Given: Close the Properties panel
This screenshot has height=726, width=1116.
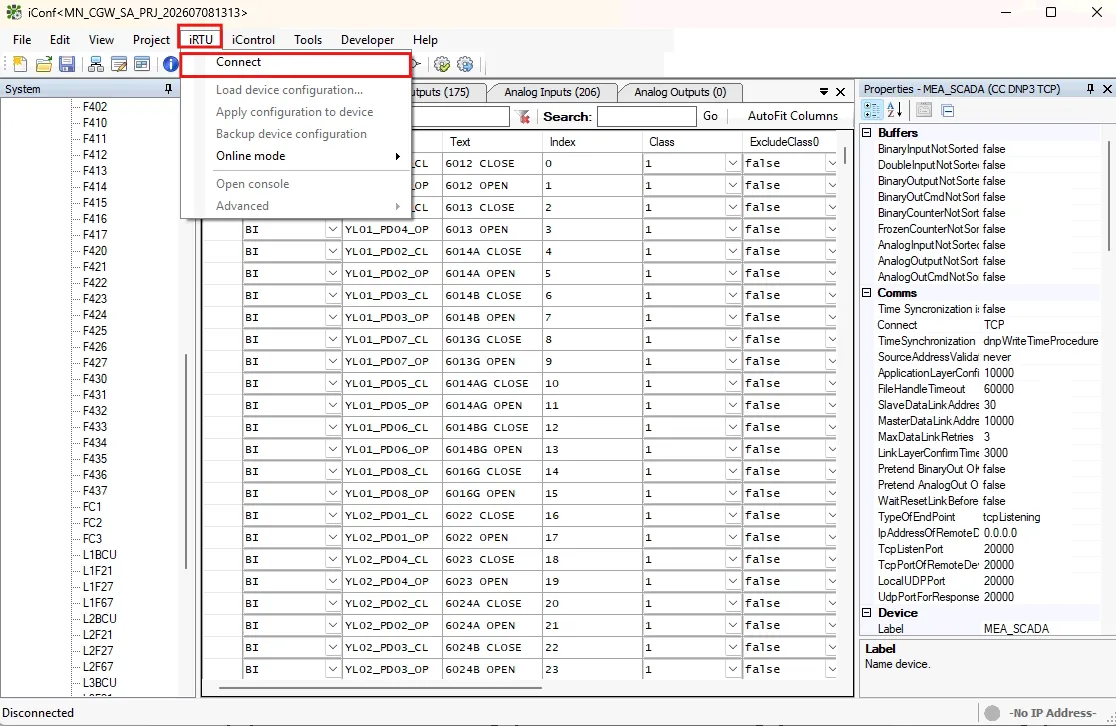Looking at the screenshot, I should [1107, 89].
